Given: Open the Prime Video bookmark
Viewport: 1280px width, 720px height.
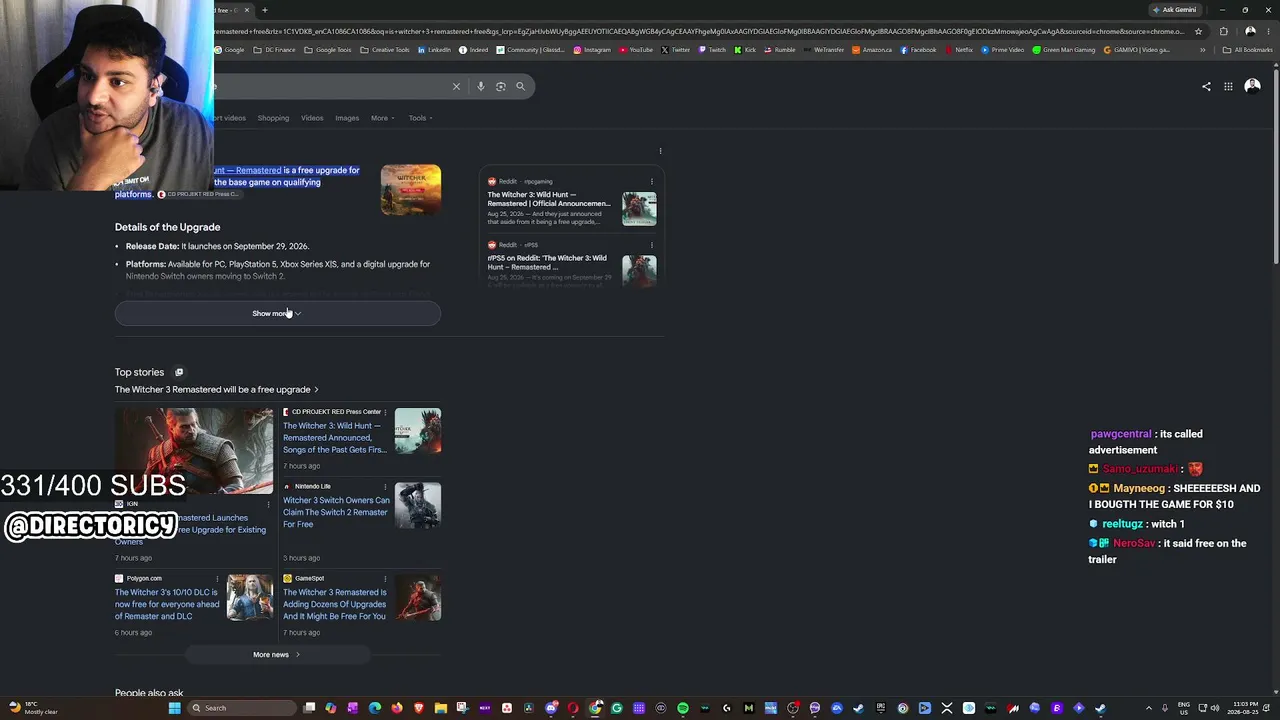Looking at the screenshot, I should (1003, 50).
